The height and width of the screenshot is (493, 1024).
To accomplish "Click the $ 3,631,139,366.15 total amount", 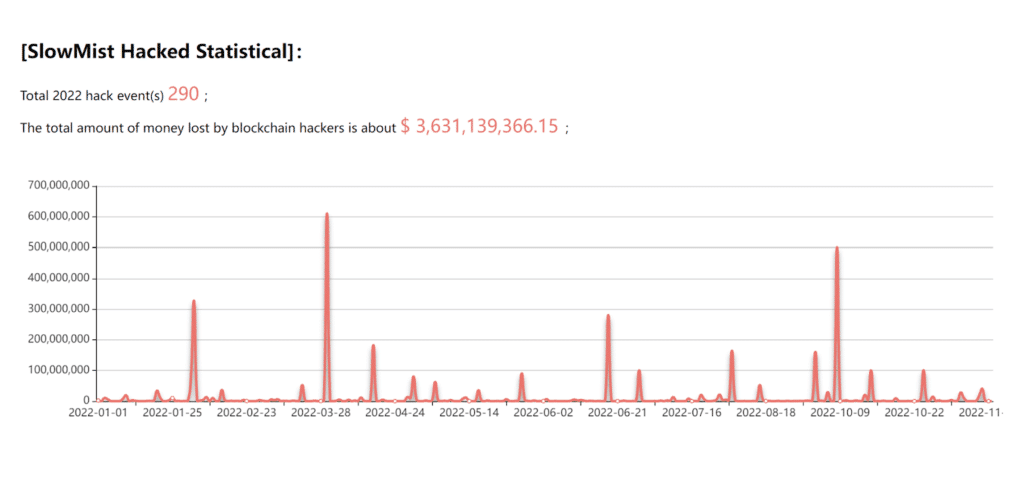I will (479, 126).
